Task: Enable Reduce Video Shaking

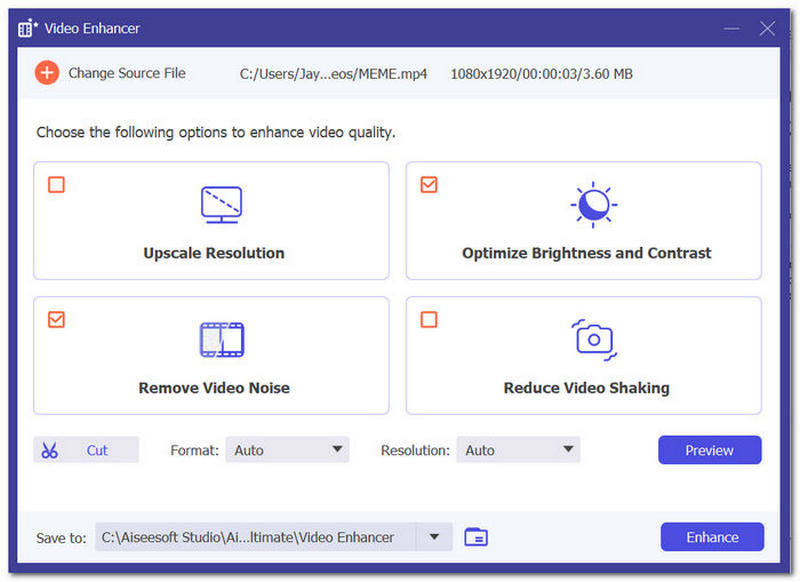Action: [429, 320]
